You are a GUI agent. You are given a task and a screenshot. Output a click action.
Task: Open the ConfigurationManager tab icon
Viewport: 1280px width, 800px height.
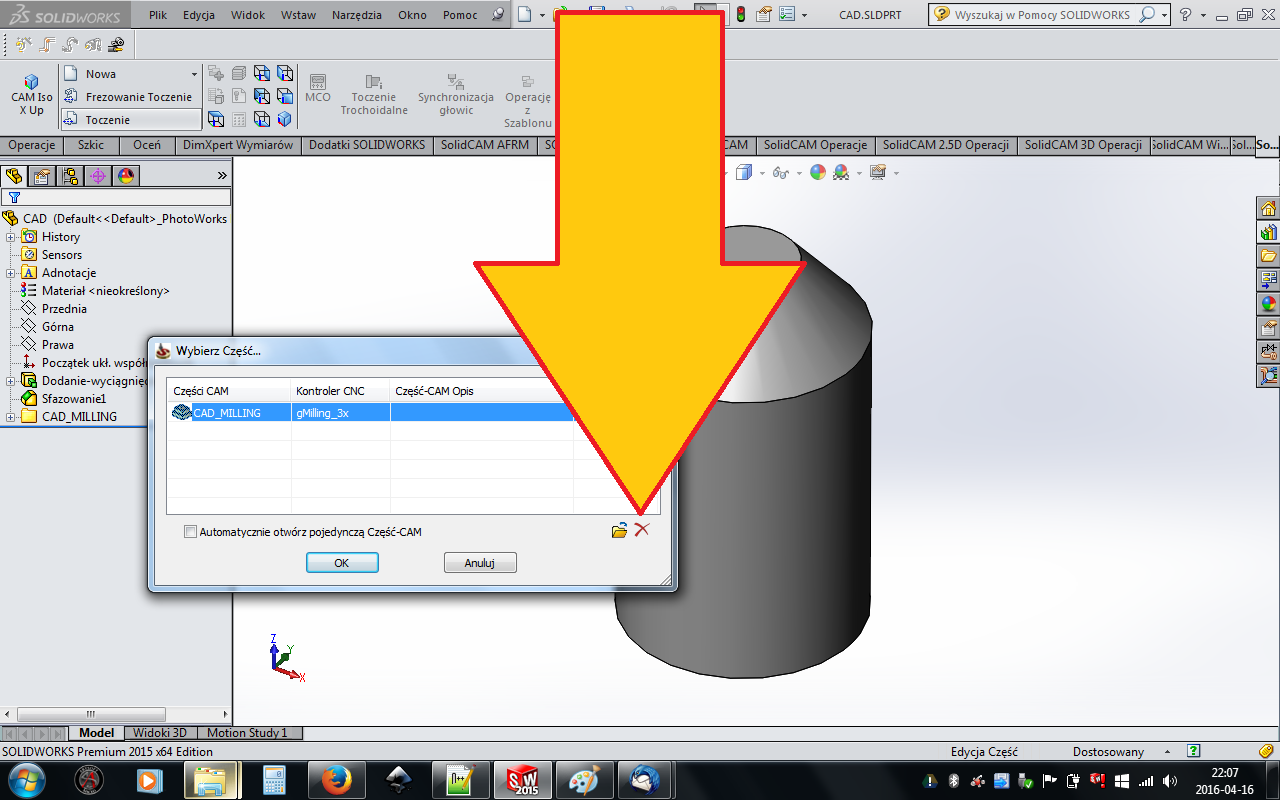(x=70, y=176)
